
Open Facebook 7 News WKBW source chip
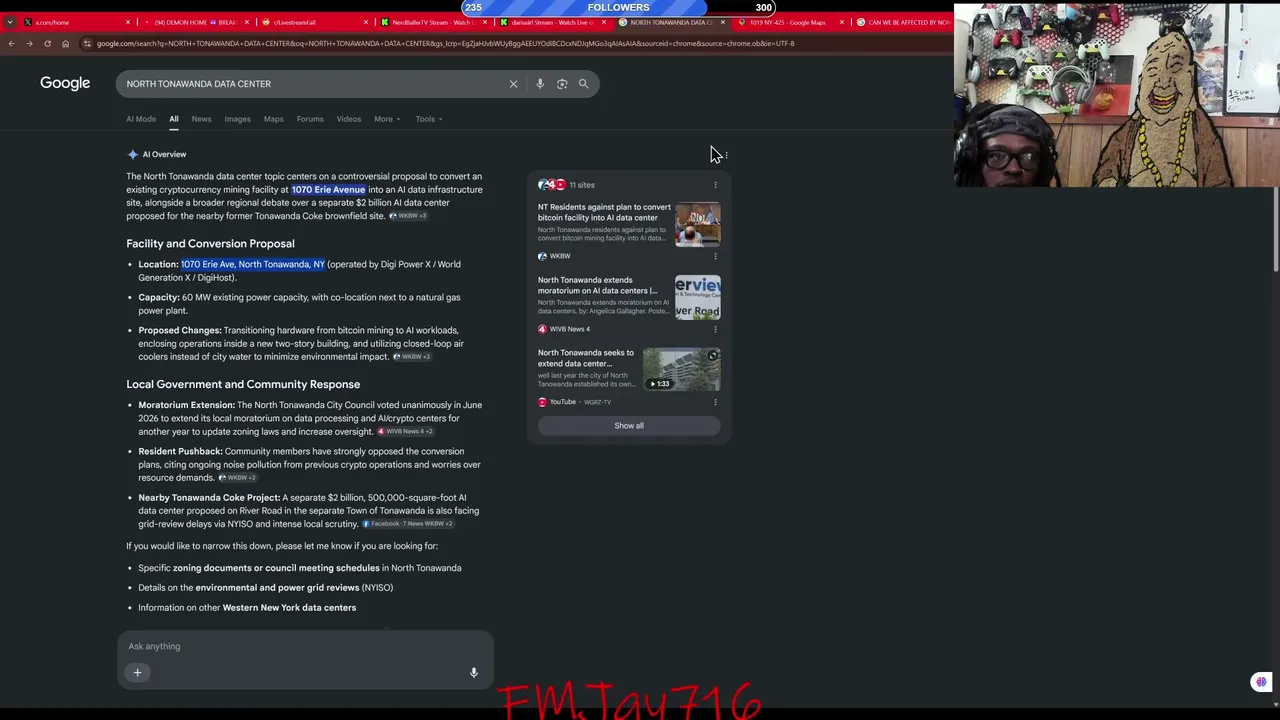[x=408, y=524]
